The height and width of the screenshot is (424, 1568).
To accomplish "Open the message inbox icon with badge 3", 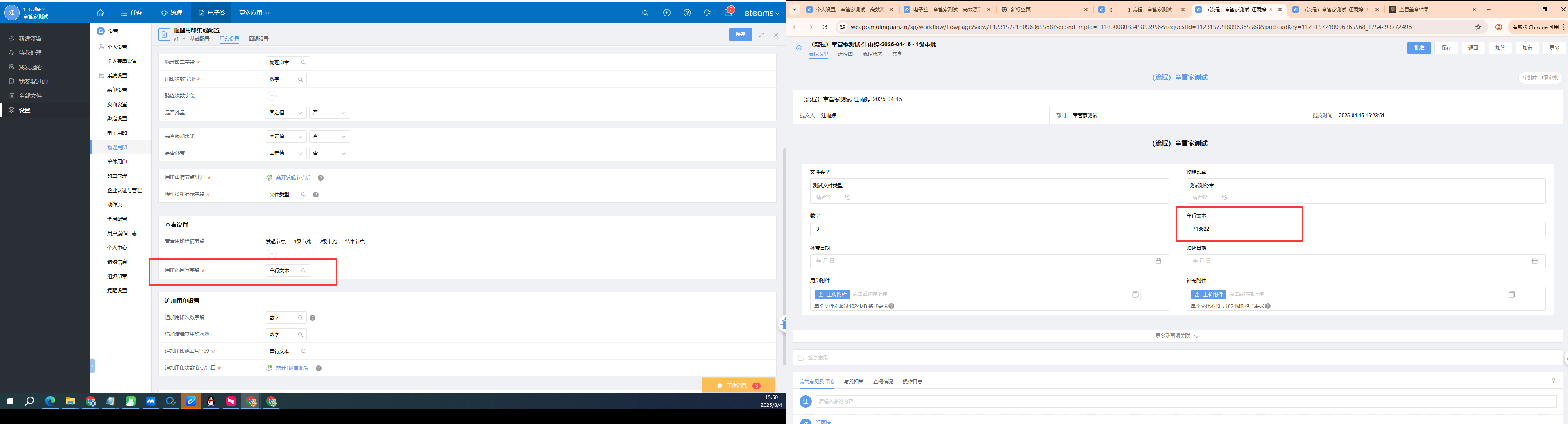I will (x=729, y=12).
